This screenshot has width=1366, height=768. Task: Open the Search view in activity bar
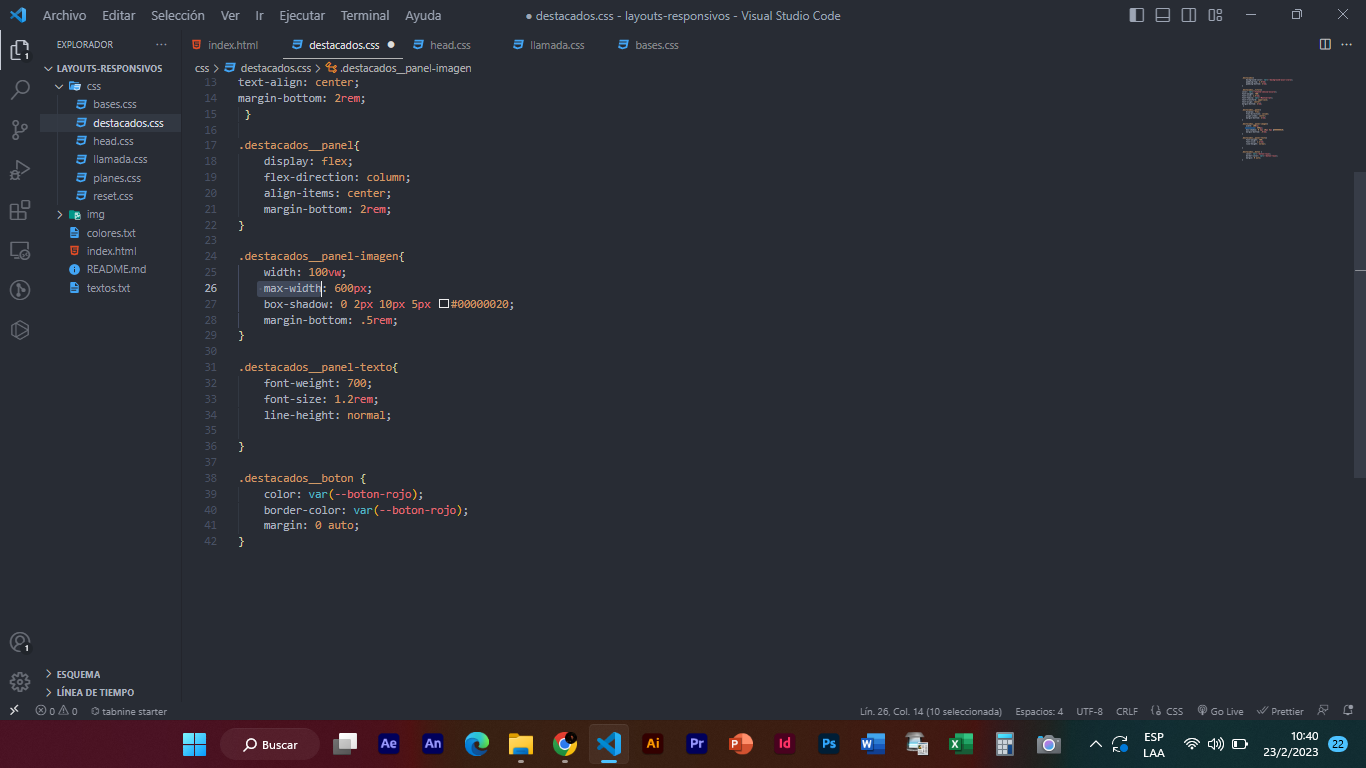[19, 90]
